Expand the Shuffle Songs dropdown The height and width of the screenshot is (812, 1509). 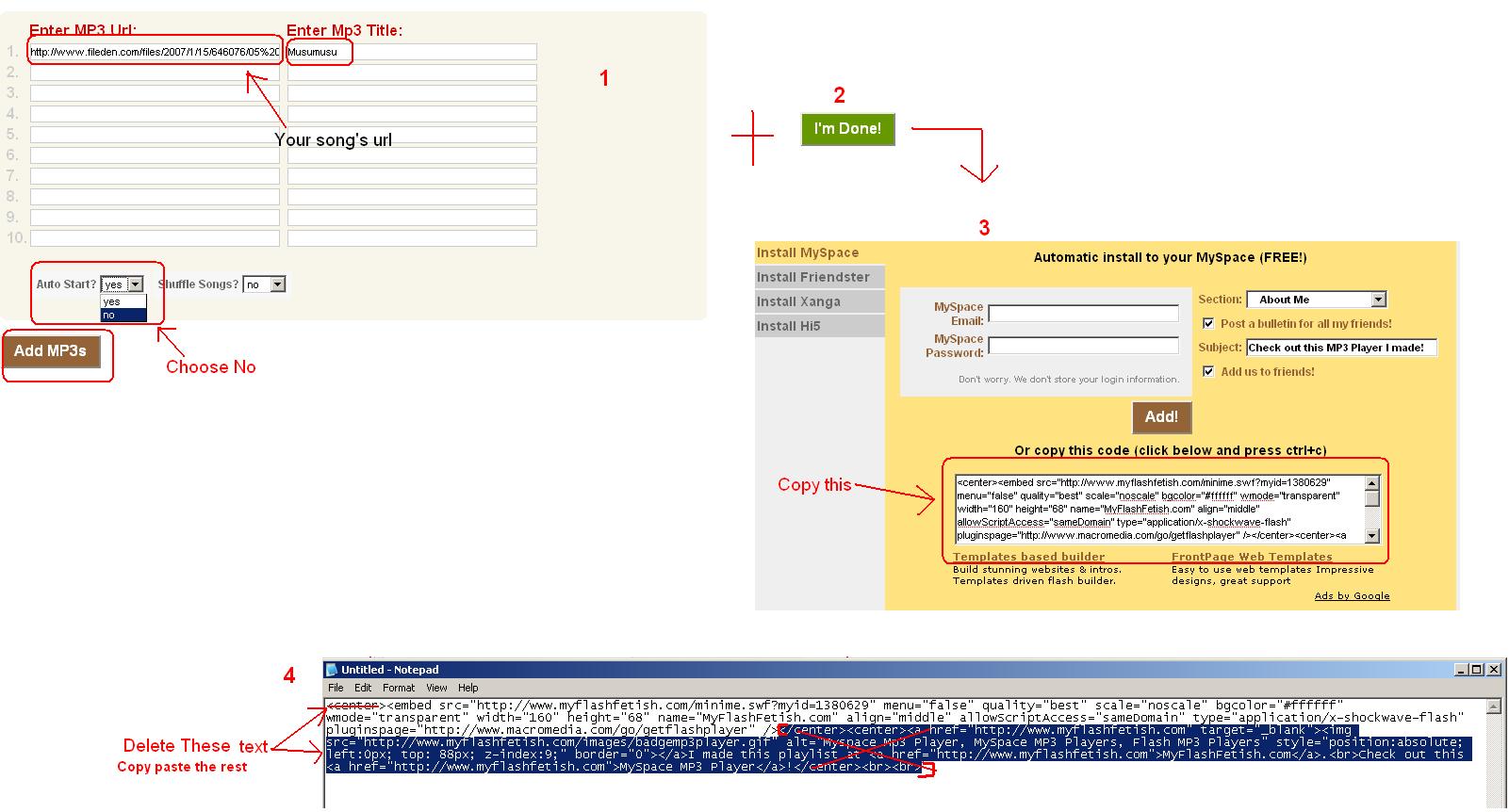tap(277, 284)
